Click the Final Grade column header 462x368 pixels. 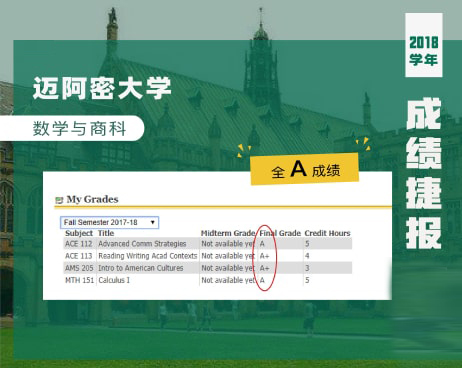click(x=280, y=233)
